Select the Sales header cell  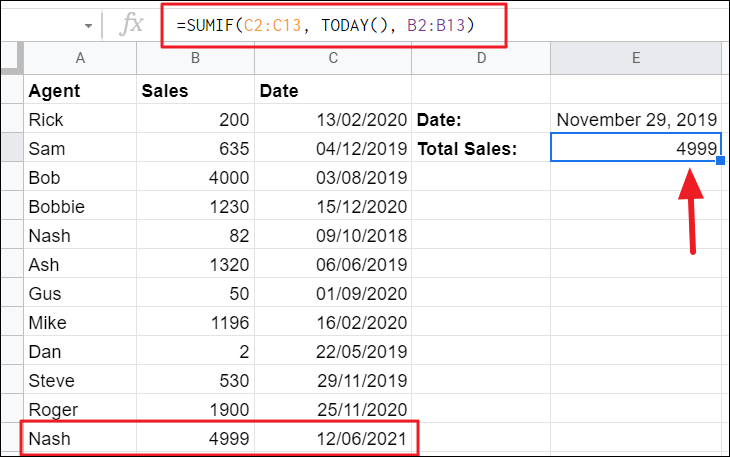(195, 91)
